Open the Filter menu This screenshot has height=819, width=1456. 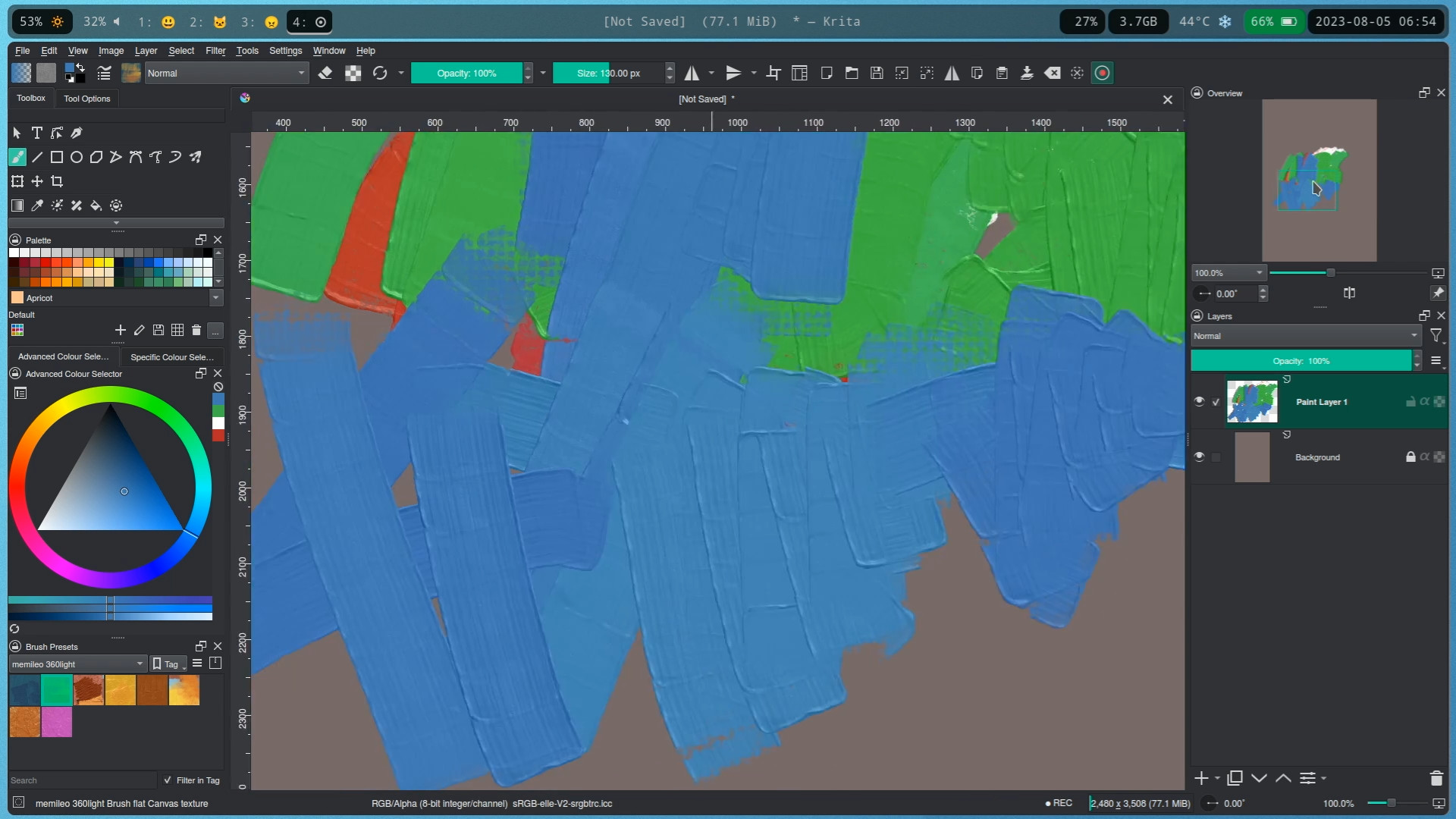click(215, 51)
